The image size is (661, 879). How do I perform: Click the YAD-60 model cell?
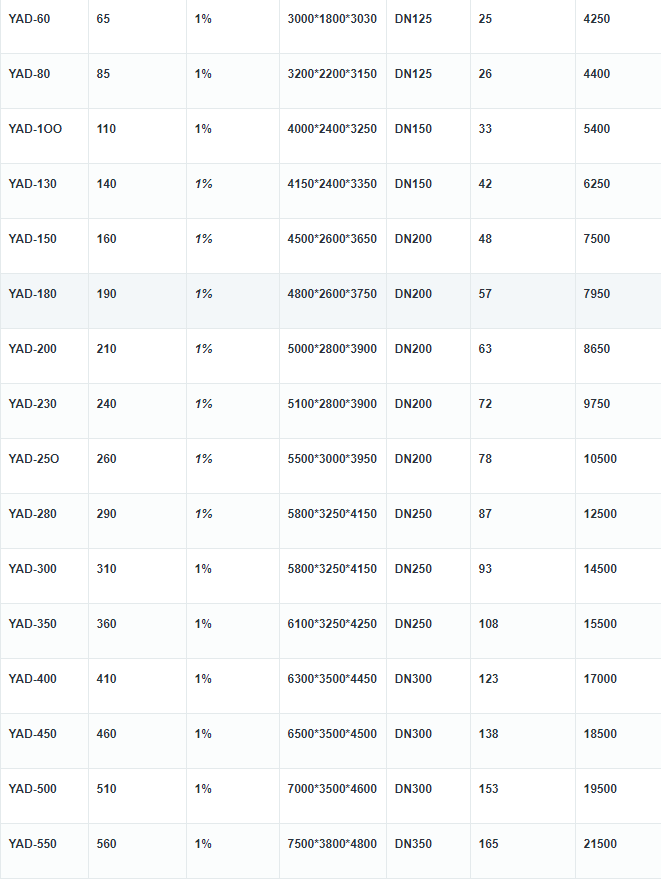coord(30,19)
